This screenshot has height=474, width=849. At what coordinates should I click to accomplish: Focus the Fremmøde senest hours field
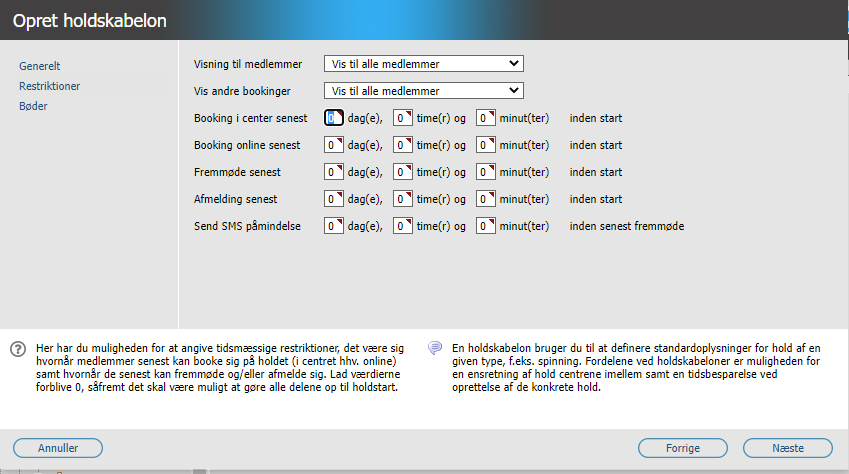click(x=402, y=172)
